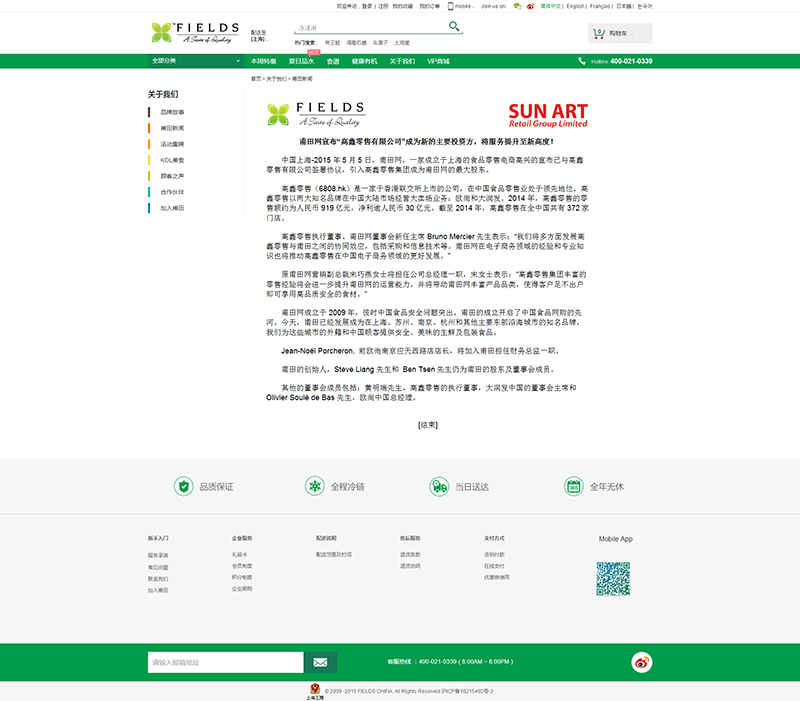Open the footer Weibo round icon
The height and width of the screenshot is (701, 800).
[x=641, y=662]
